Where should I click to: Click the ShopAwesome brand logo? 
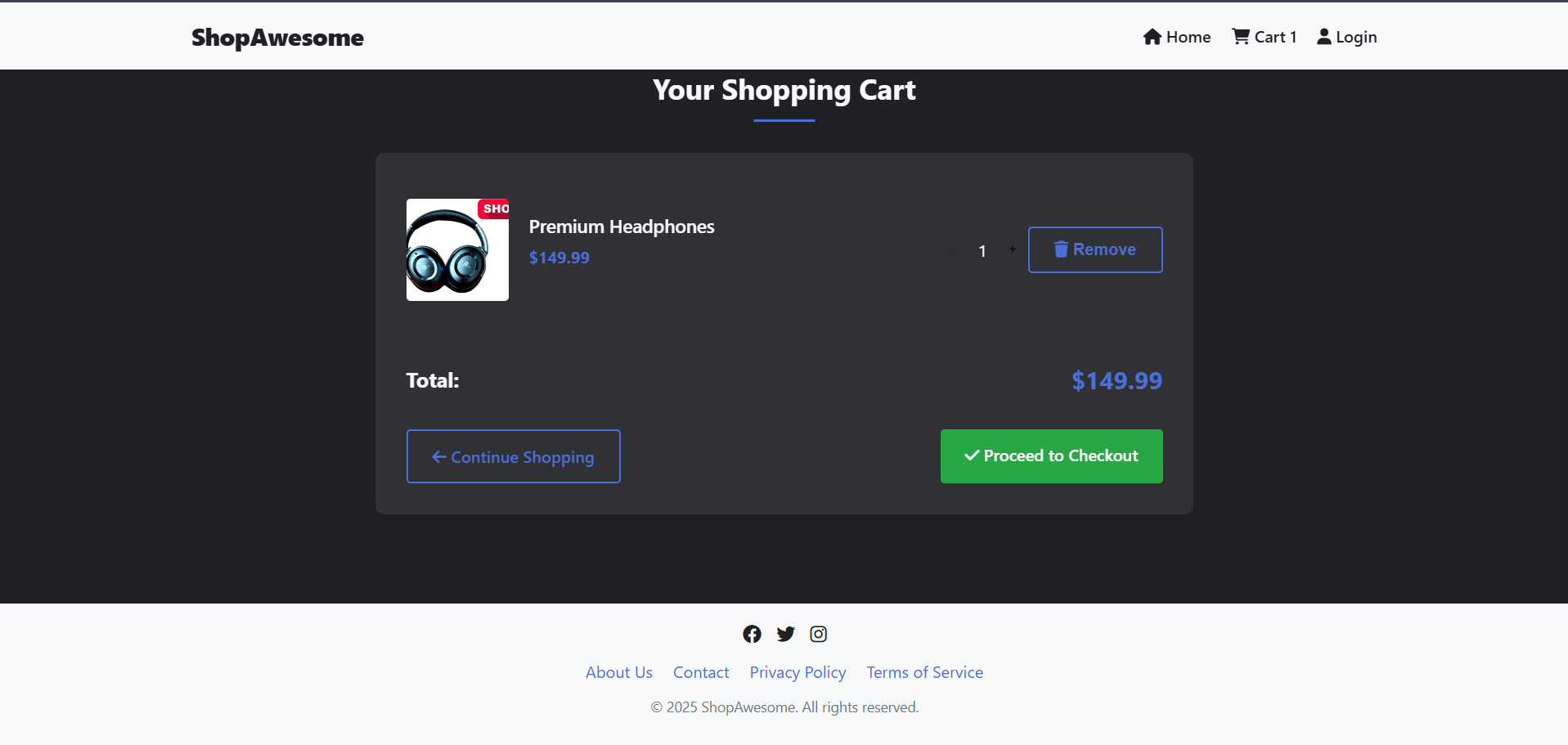point(277,38)
